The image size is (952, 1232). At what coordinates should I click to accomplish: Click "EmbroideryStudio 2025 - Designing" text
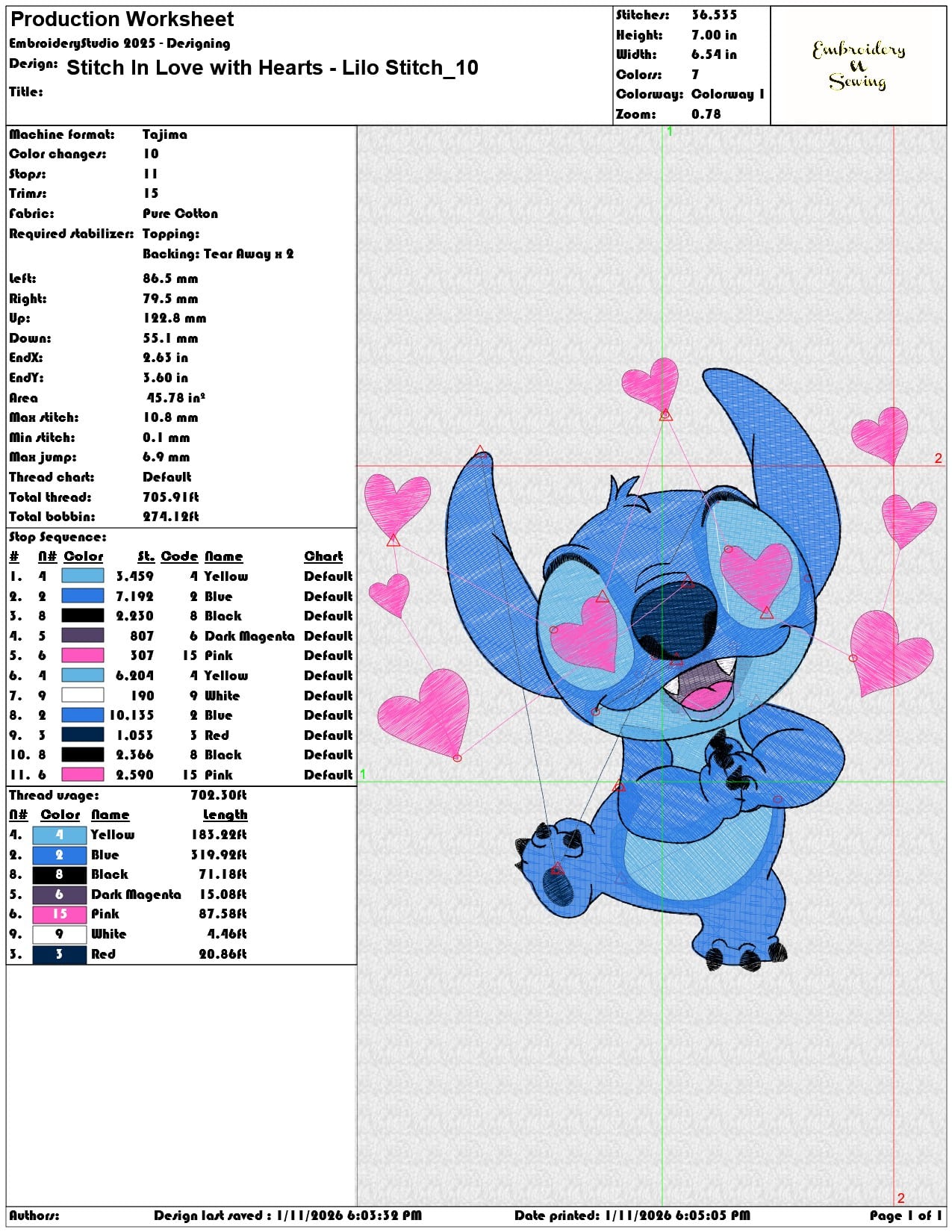[x=119, y=43]
